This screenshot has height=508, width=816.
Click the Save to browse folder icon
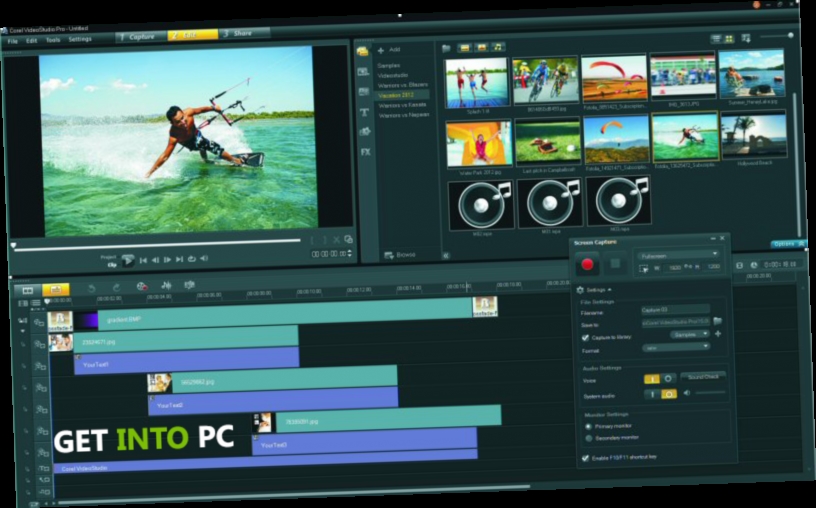tap(717, 321)
